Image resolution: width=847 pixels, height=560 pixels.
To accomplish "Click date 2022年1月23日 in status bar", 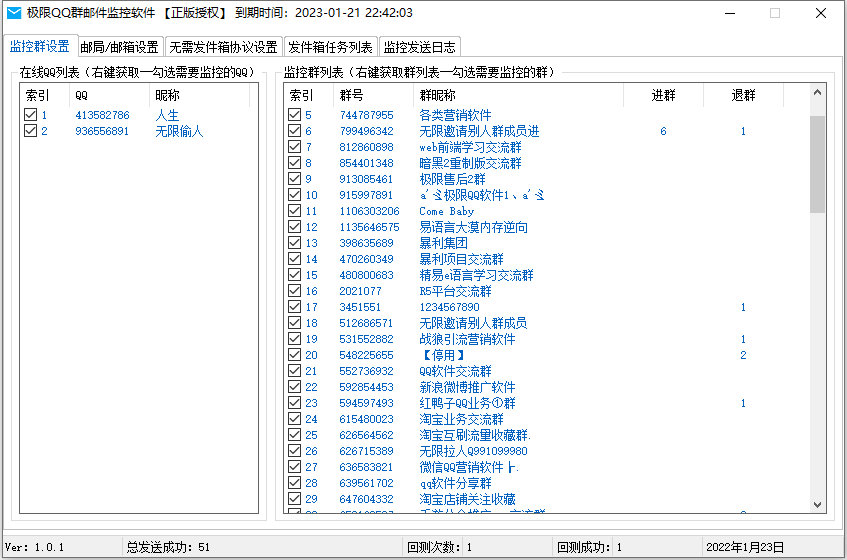I will [745, 547].
